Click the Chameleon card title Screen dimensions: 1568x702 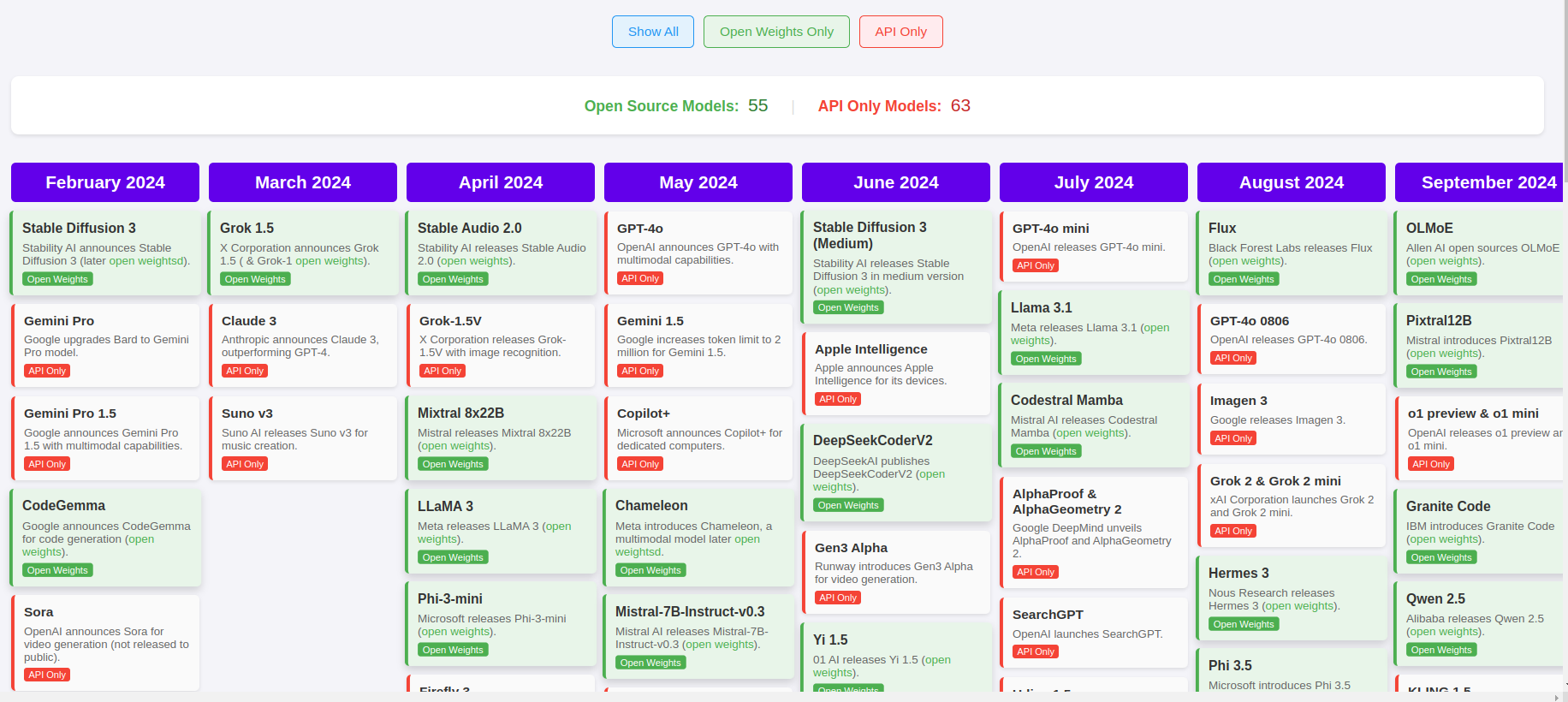click(x=651, y=505)
